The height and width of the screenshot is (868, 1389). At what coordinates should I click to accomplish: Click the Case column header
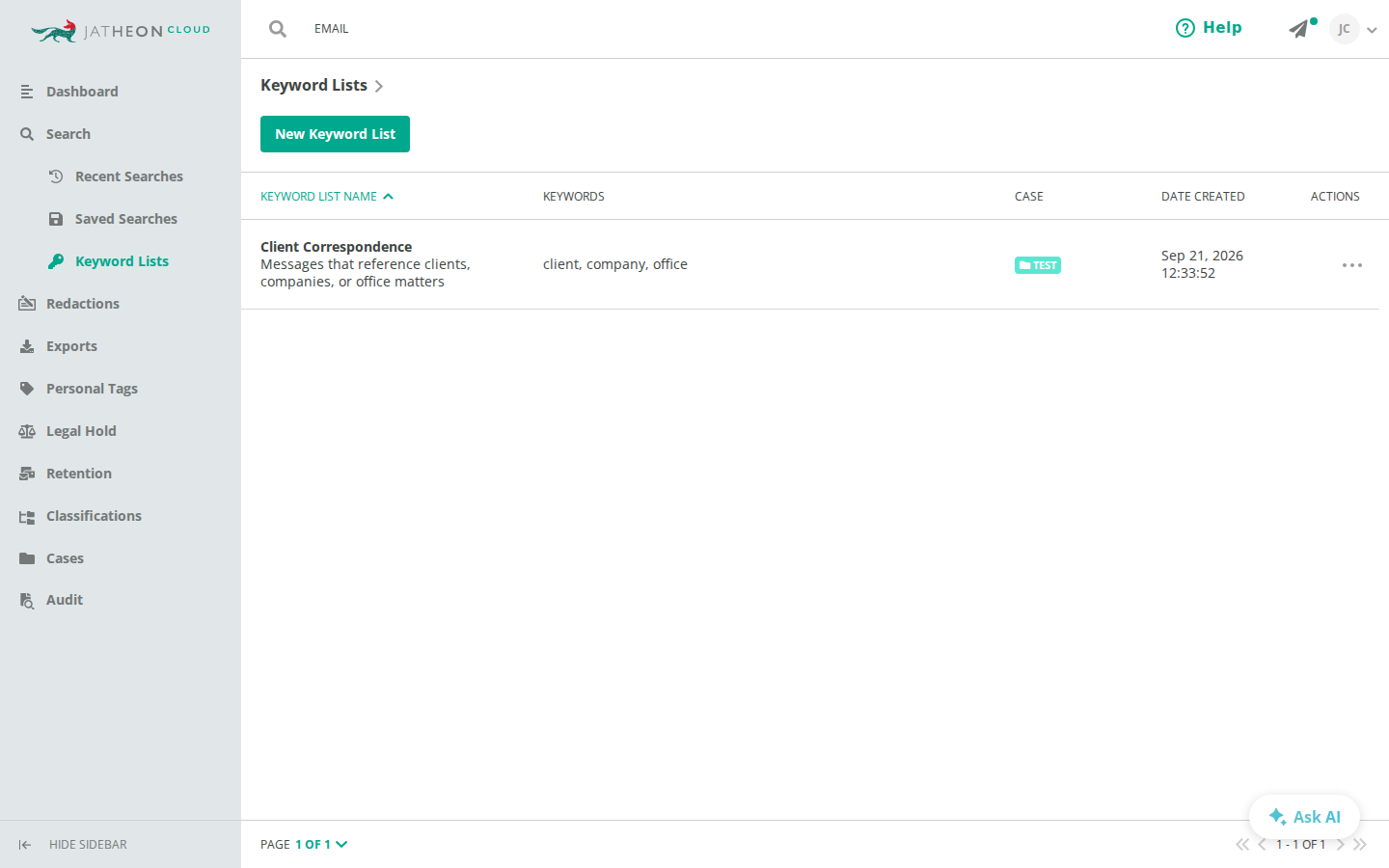tap(1029, 197)
